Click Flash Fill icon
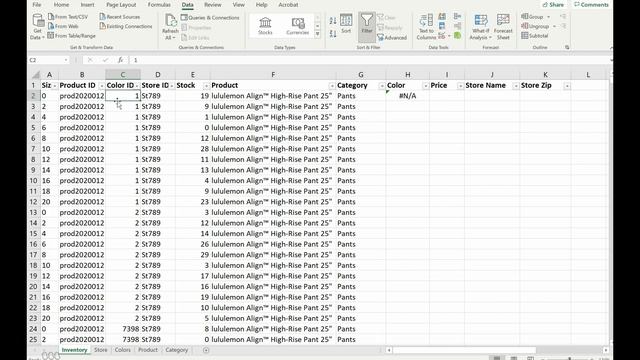640x360 pixels. 442,17
